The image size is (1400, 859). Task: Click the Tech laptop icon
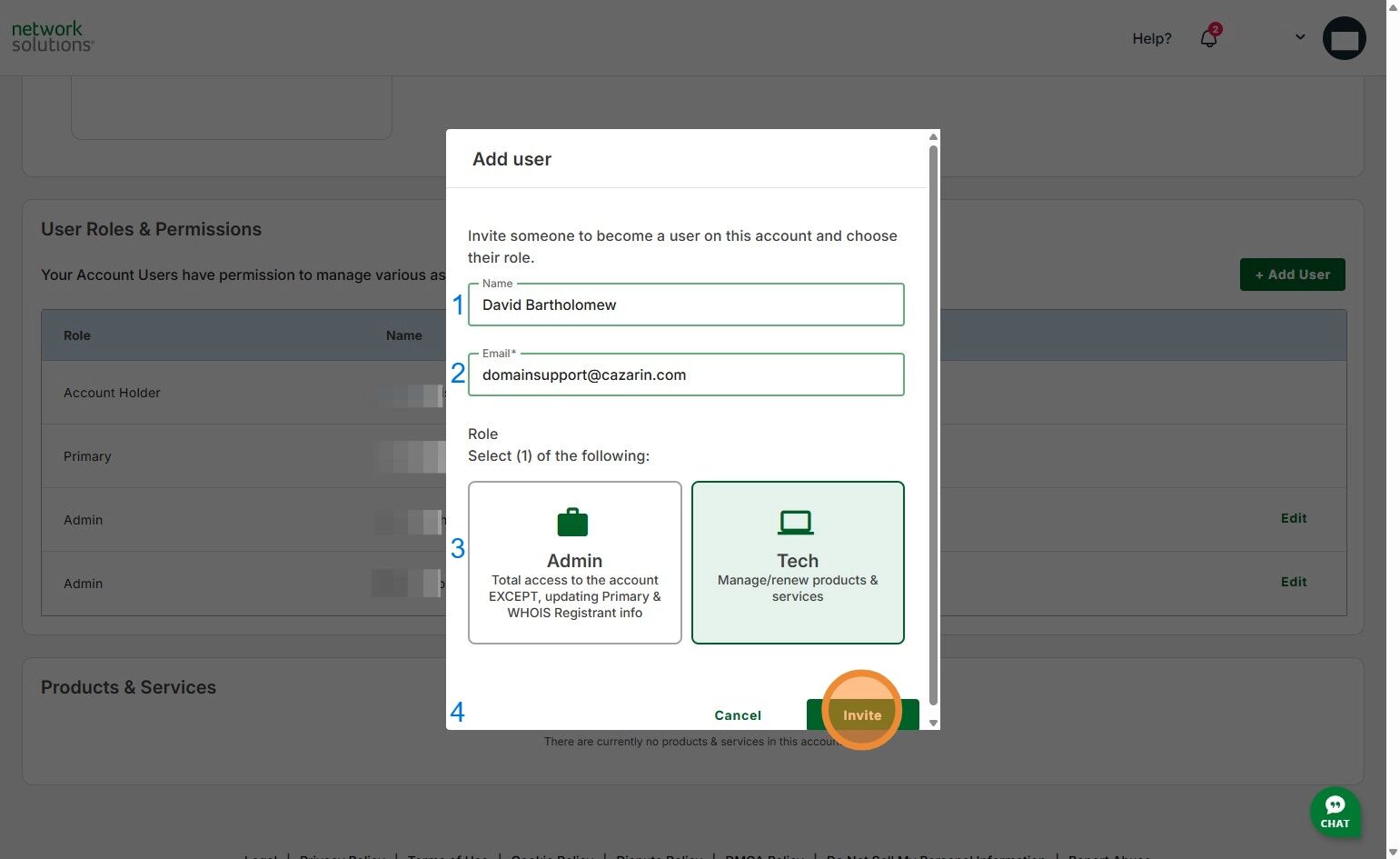pos(796,522)
